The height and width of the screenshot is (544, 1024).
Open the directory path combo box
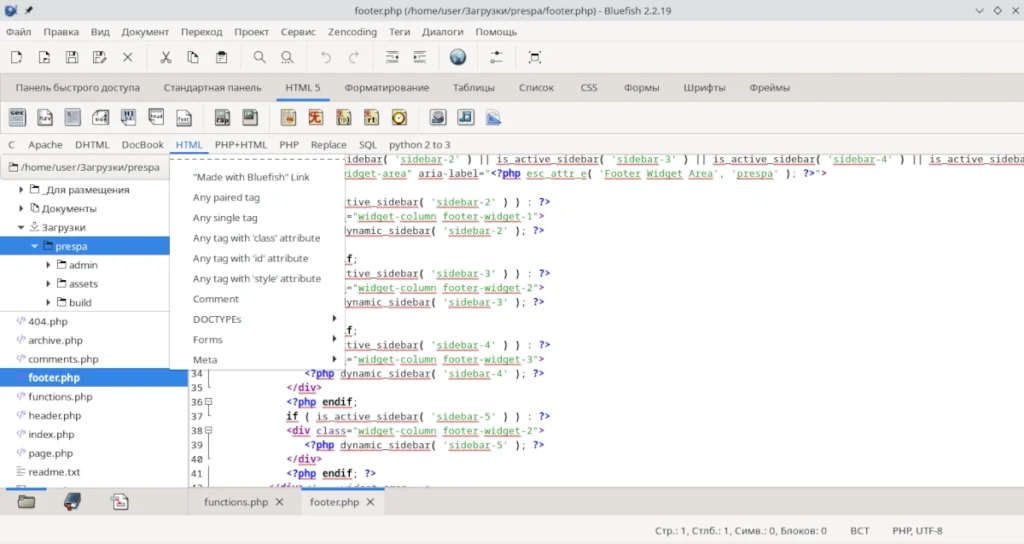click(x=85, y=167)
